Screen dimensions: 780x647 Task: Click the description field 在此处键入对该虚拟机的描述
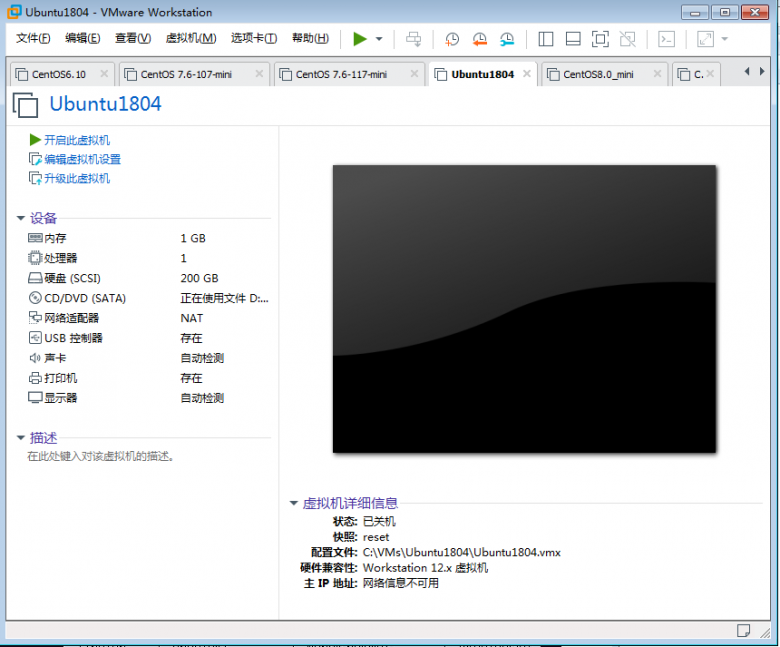point(100,456)
